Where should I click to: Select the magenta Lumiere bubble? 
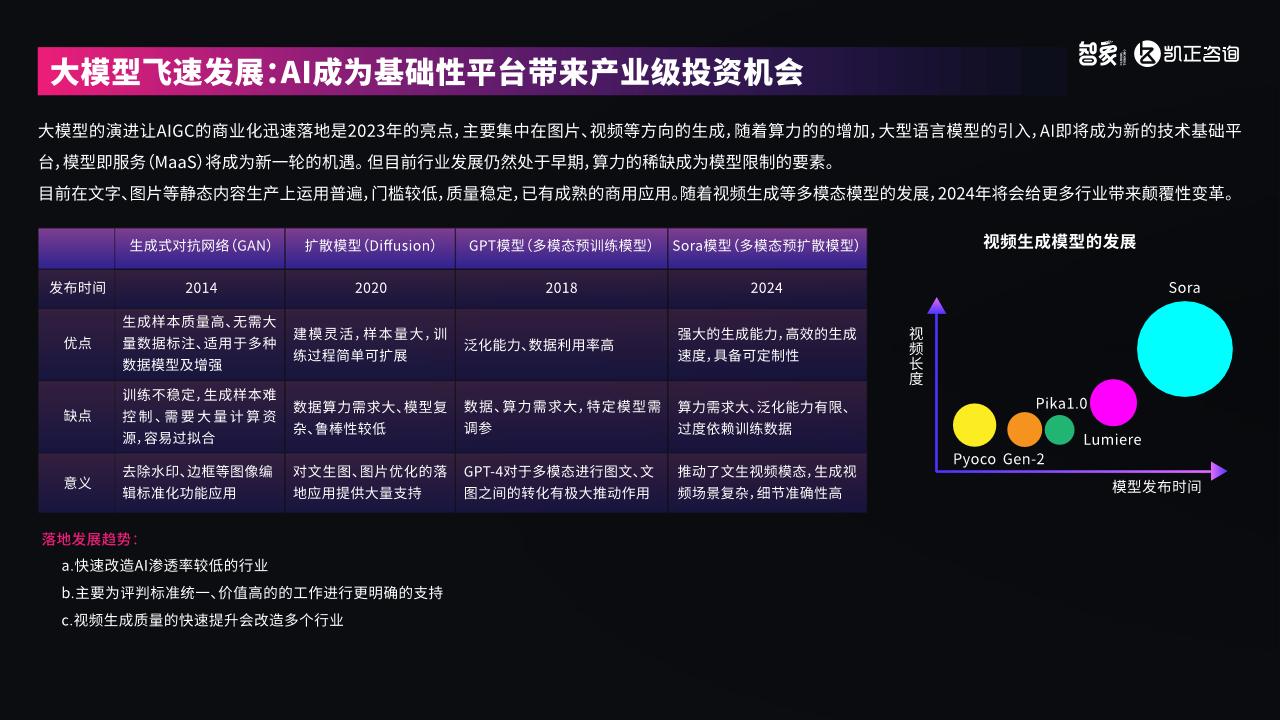[1113, 403]
